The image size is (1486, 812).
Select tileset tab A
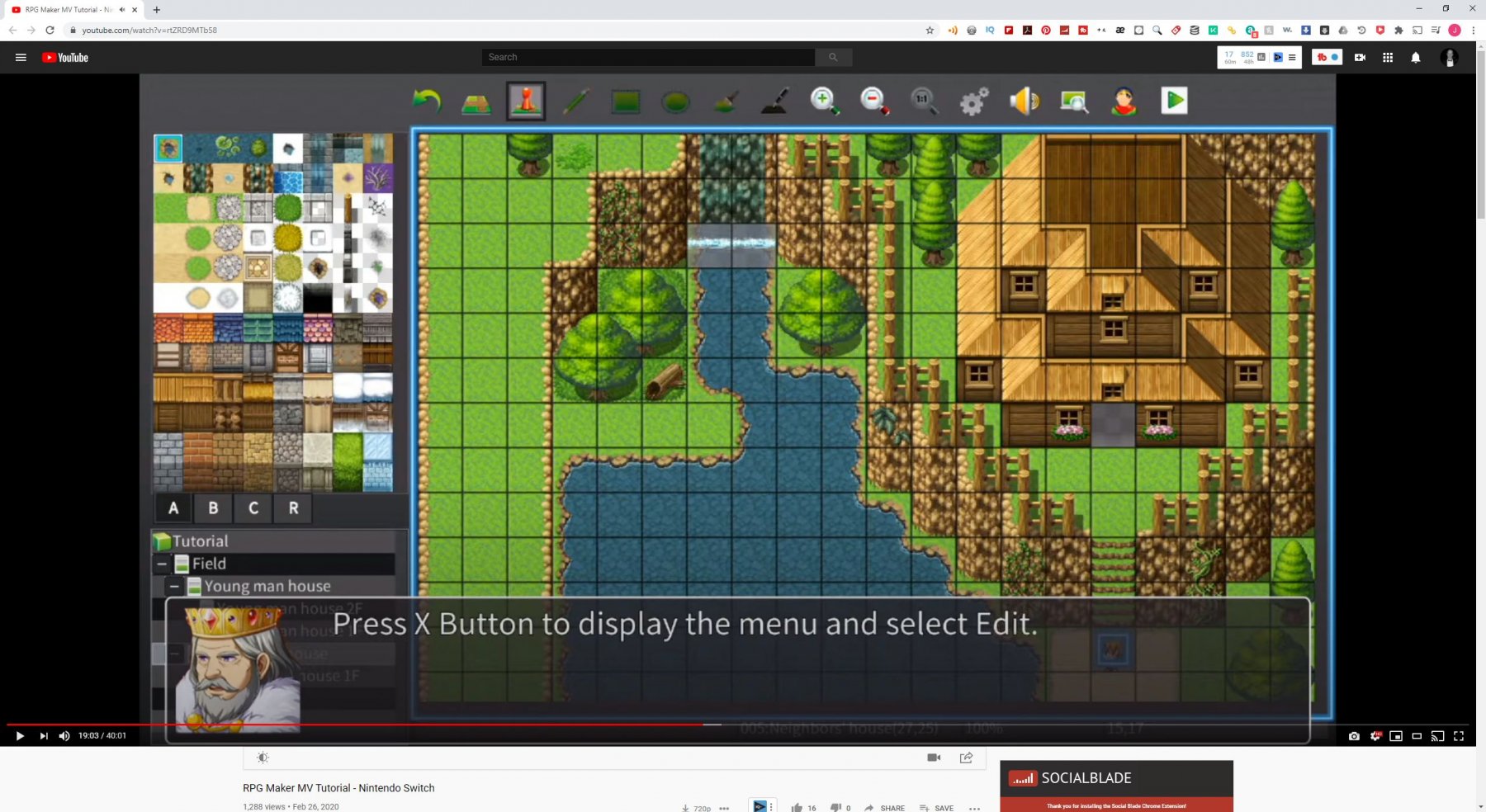tap(173, 508)
